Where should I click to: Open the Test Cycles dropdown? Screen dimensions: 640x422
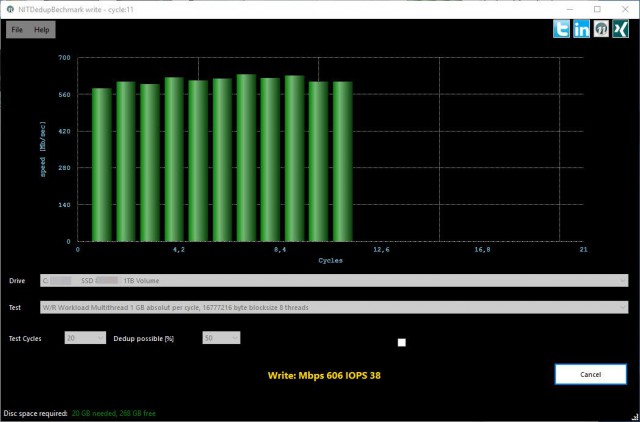pos(85,338)
